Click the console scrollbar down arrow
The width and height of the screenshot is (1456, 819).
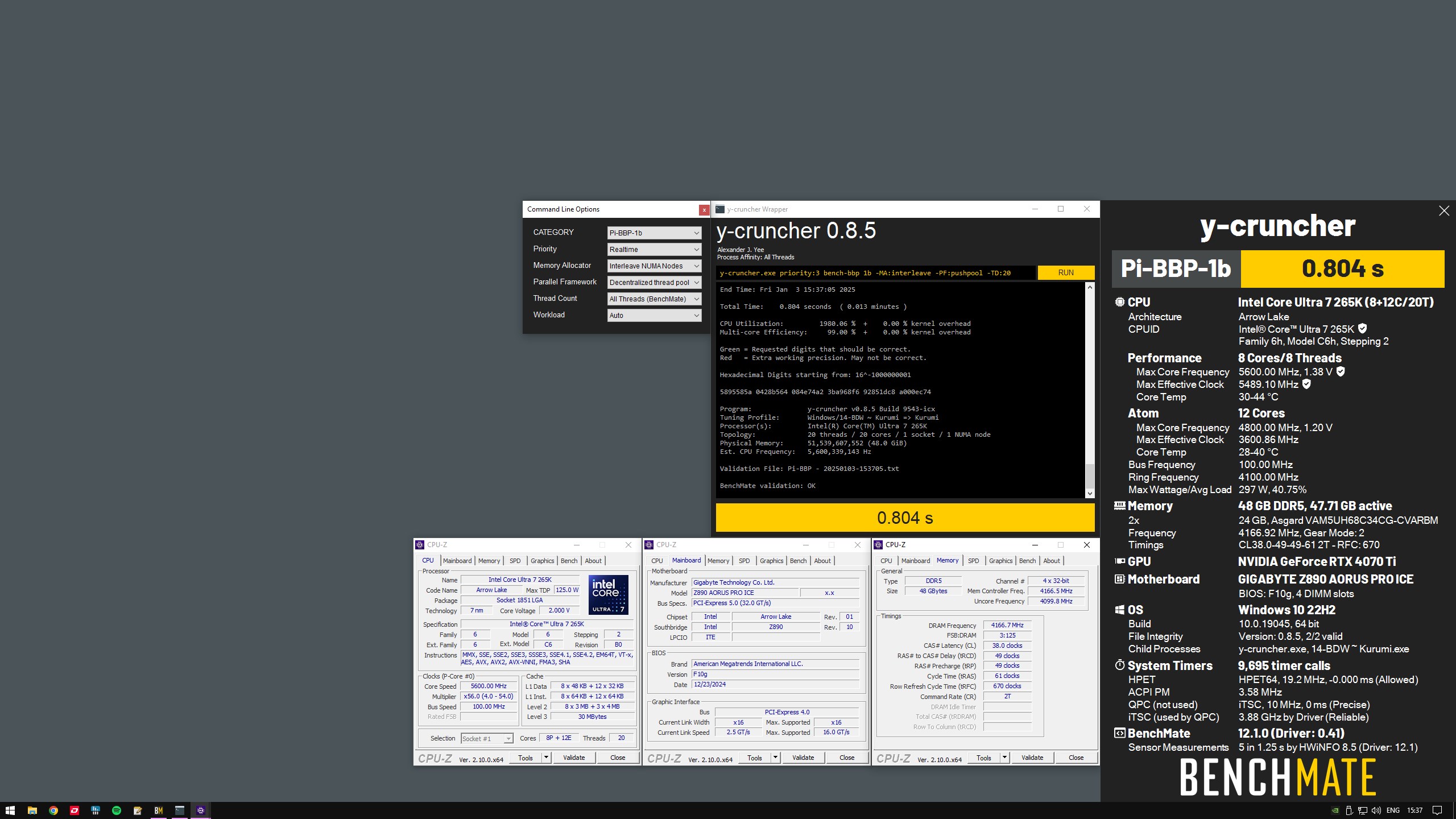pos(1090,493)
